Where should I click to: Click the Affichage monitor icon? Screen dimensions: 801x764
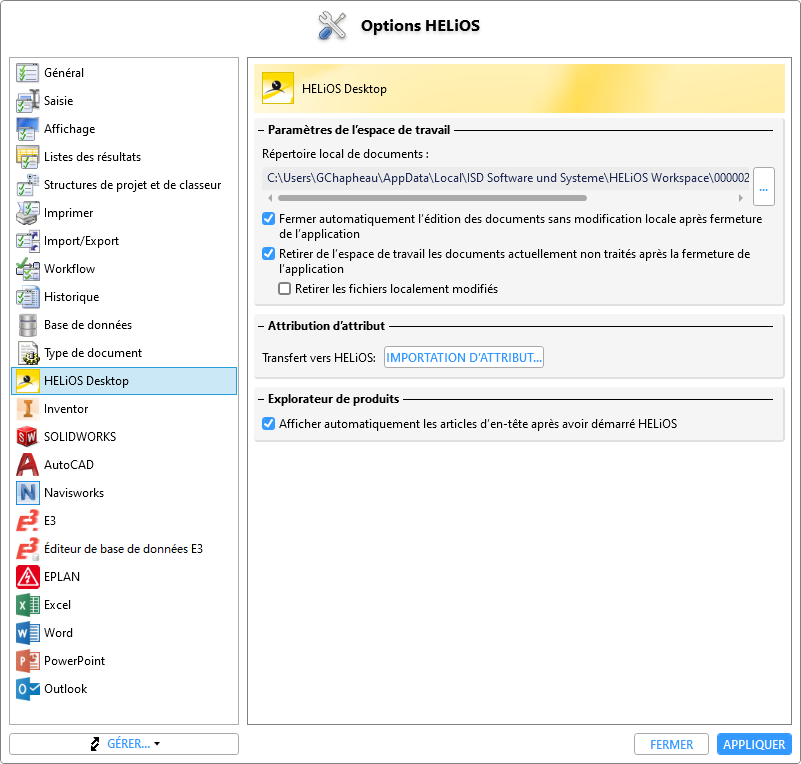pos(28,129)
